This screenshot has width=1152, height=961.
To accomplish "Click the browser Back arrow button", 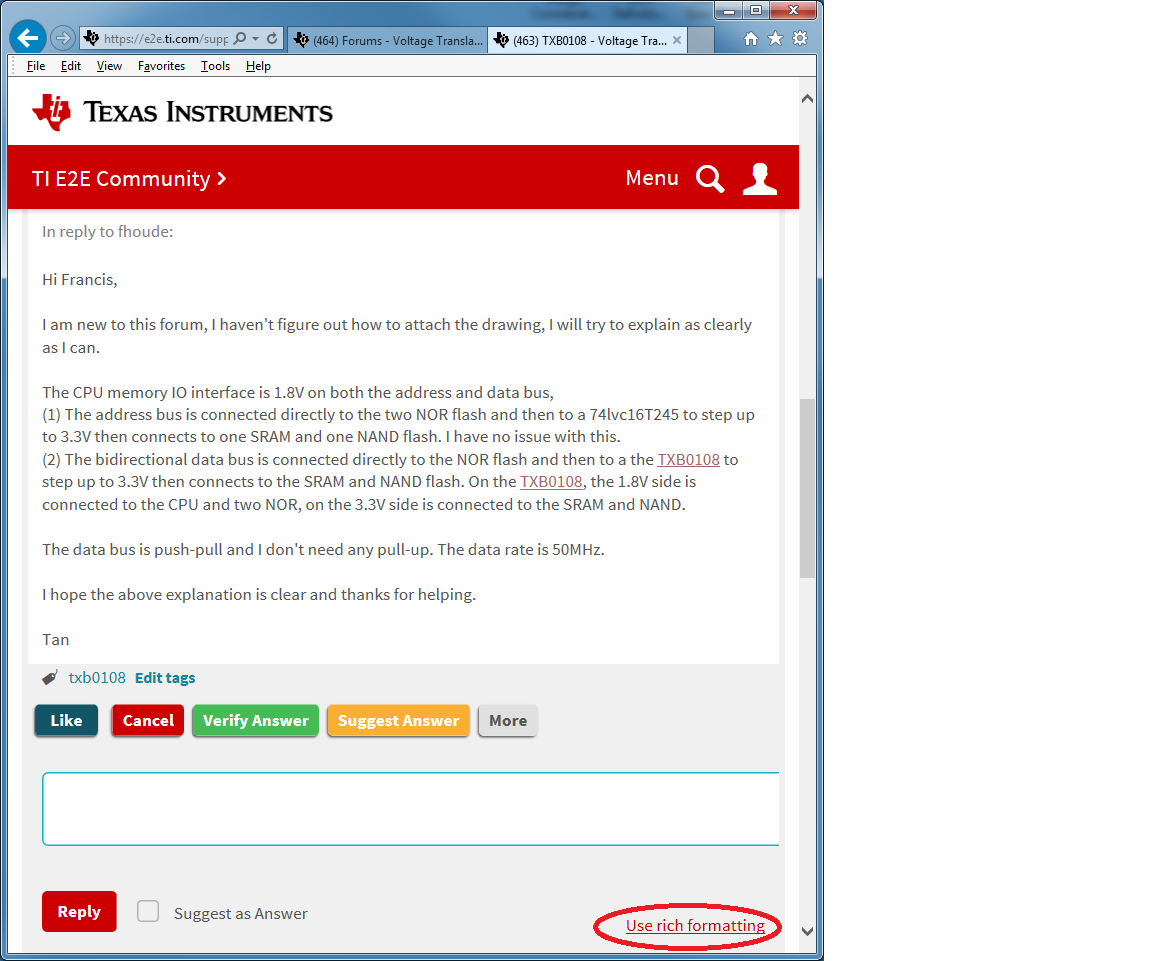I will 28,37.
